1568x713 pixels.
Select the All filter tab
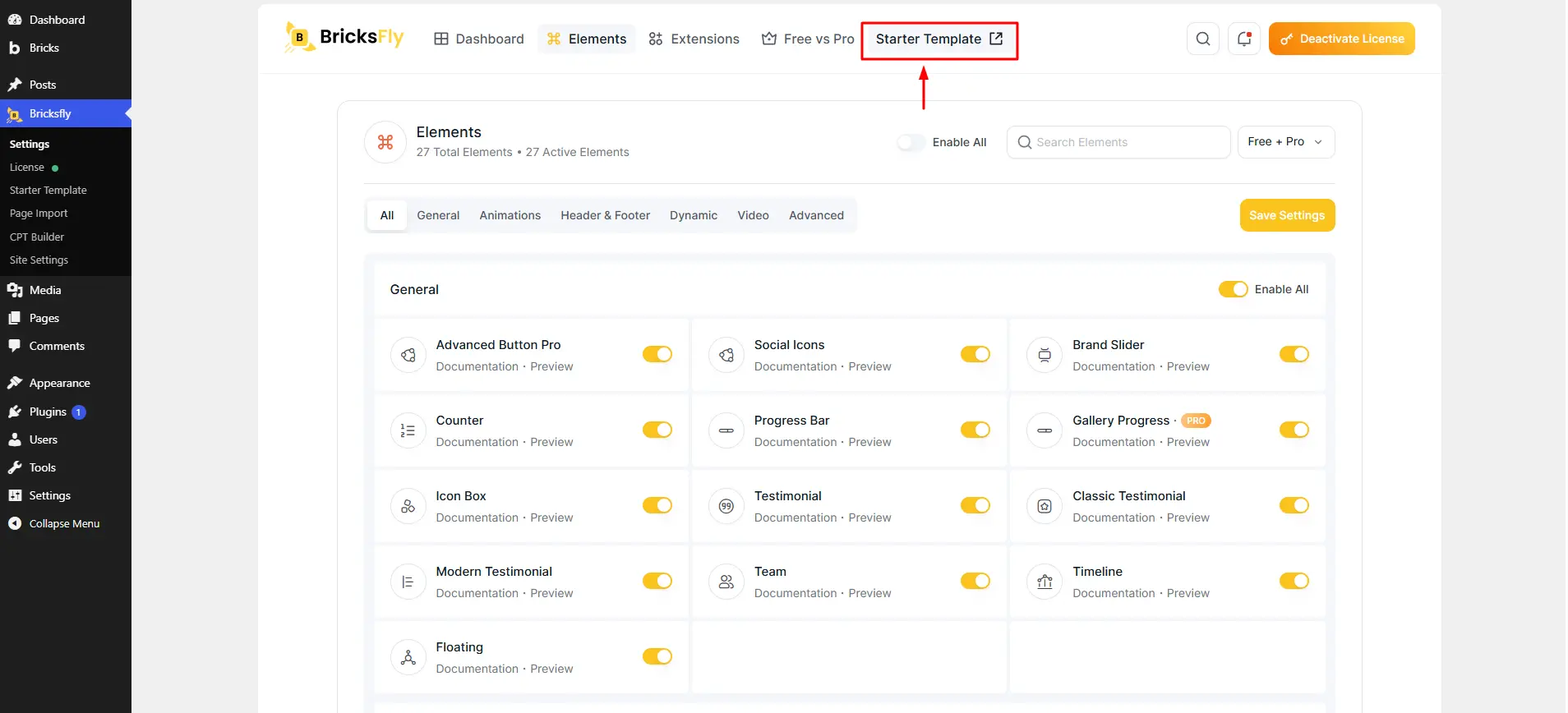387,215
